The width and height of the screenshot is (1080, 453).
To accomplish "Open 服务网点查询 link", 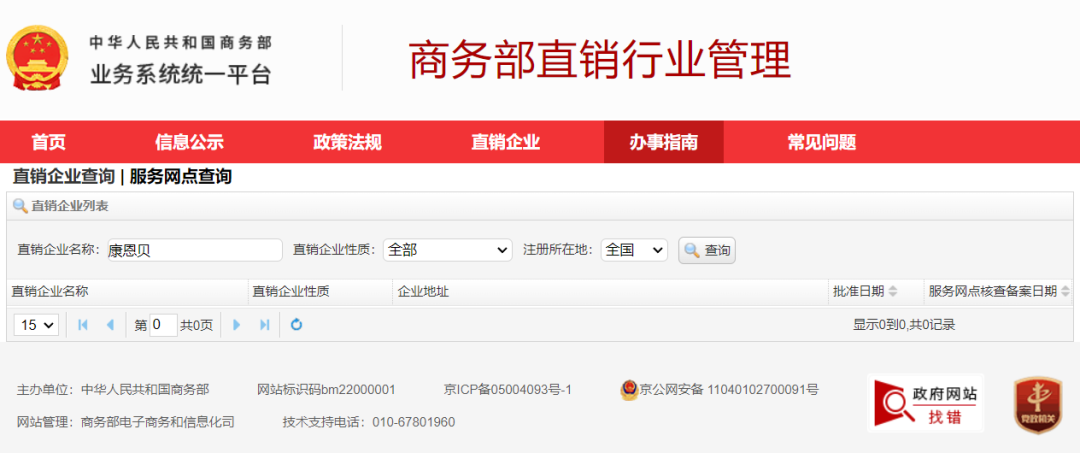I will [181, 177].
